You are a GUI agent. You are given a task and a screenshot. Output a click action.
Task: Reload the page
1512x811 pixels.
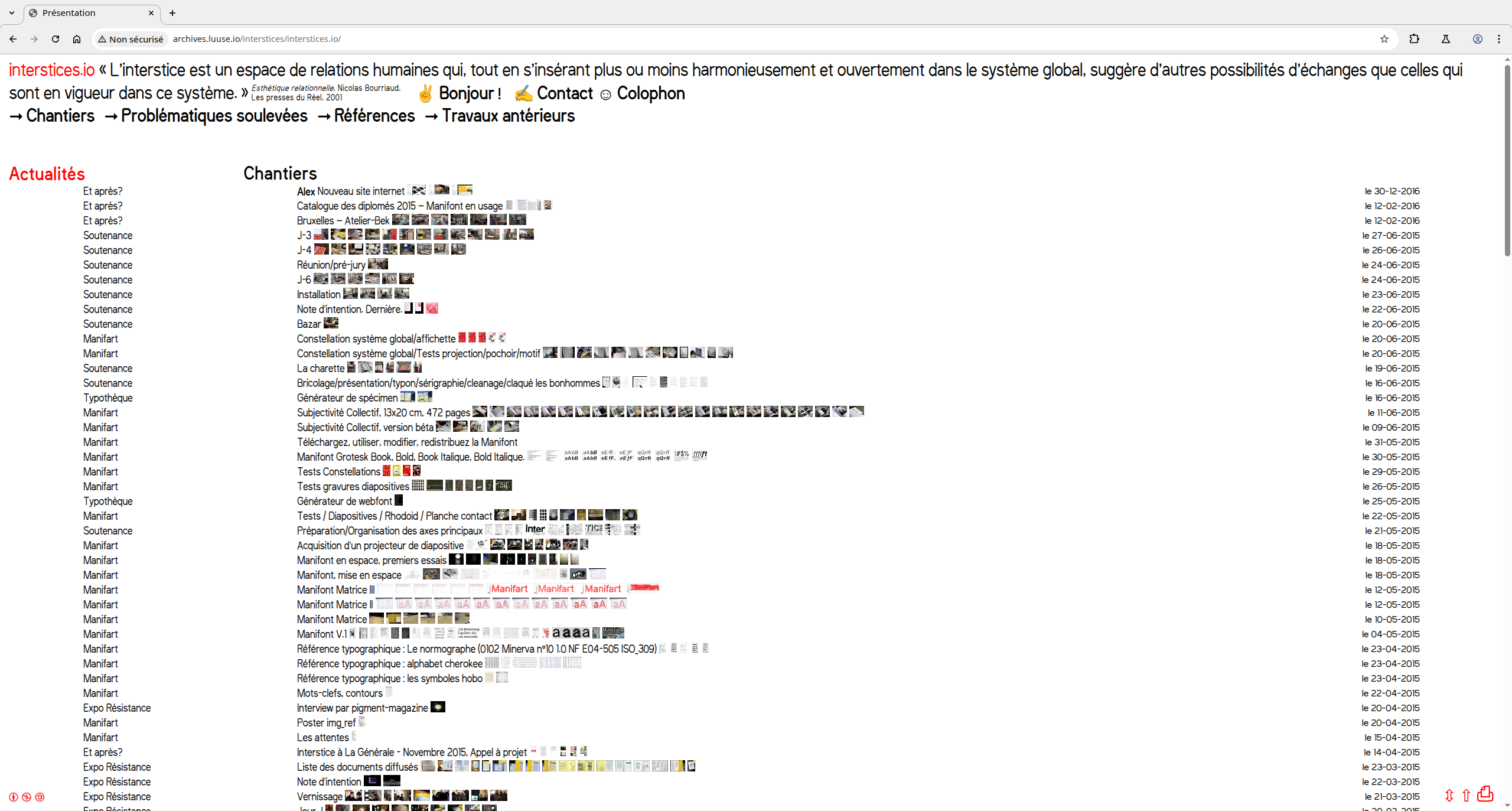coord(56,39)
